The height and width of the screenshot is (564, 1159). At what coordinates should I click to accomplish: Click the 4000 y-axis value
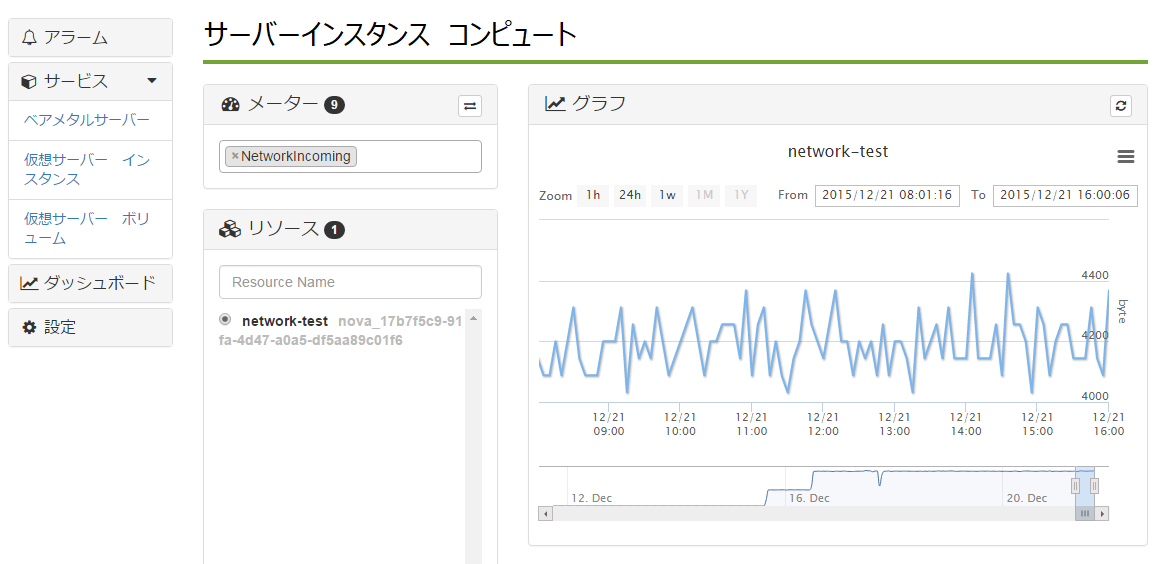coord(1095,396)
